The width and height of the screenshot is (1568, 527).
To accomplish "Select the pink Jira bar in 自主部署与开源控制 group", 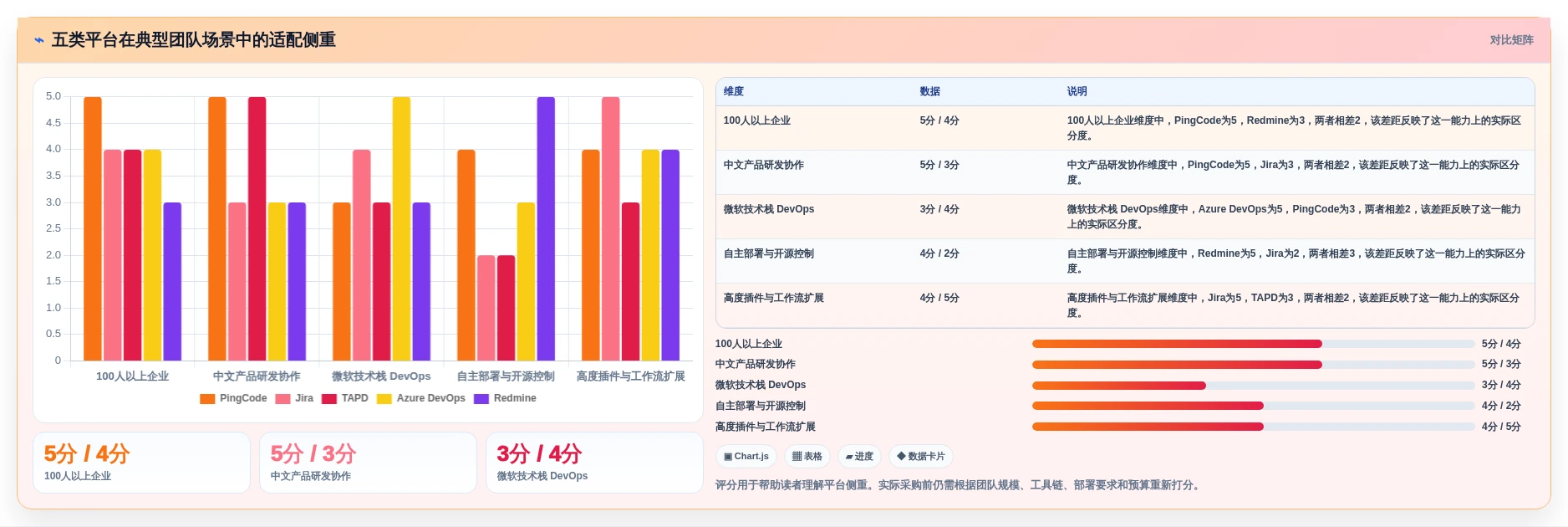I will [x=486, y=308].
